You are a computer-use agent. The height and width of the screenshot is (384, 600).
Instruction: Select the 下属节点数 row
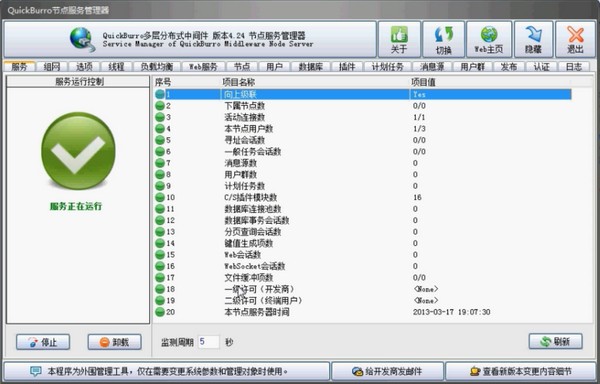[363, 106]
